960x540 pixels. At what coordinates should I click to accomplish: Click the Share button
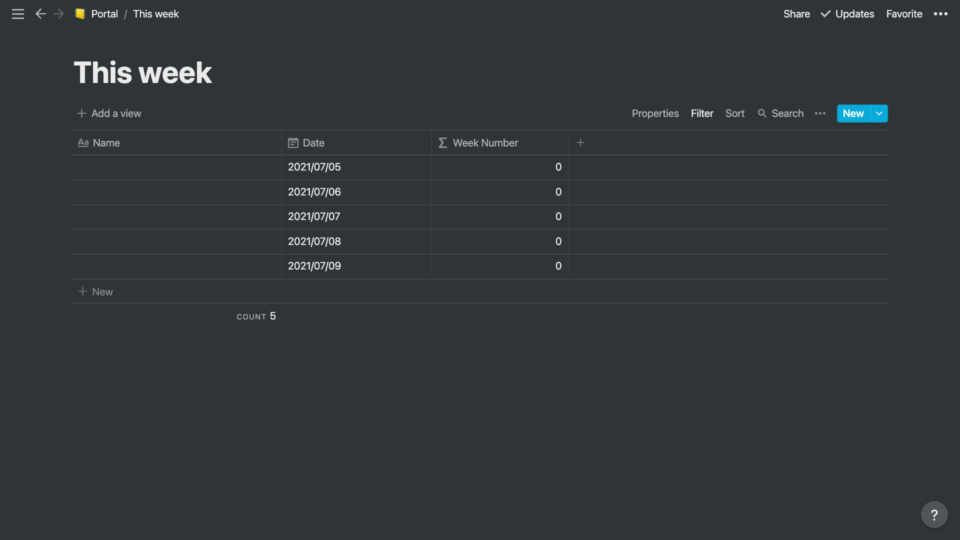796,13
